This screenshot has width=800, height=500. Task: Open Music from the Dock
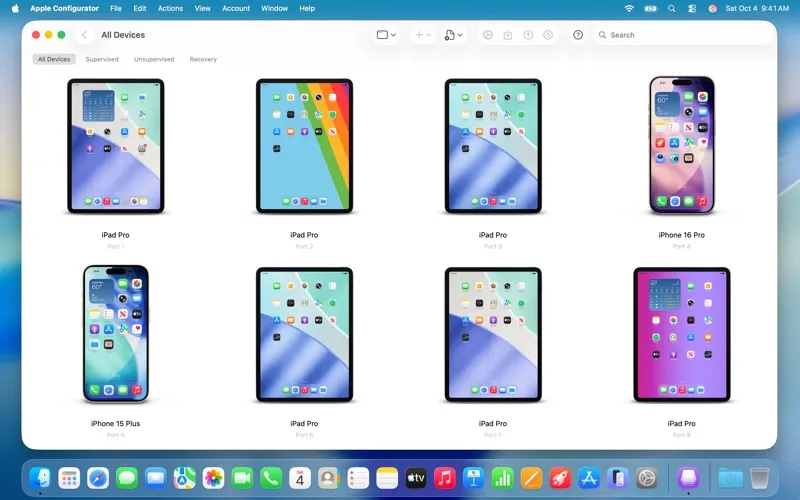point(445,478)
